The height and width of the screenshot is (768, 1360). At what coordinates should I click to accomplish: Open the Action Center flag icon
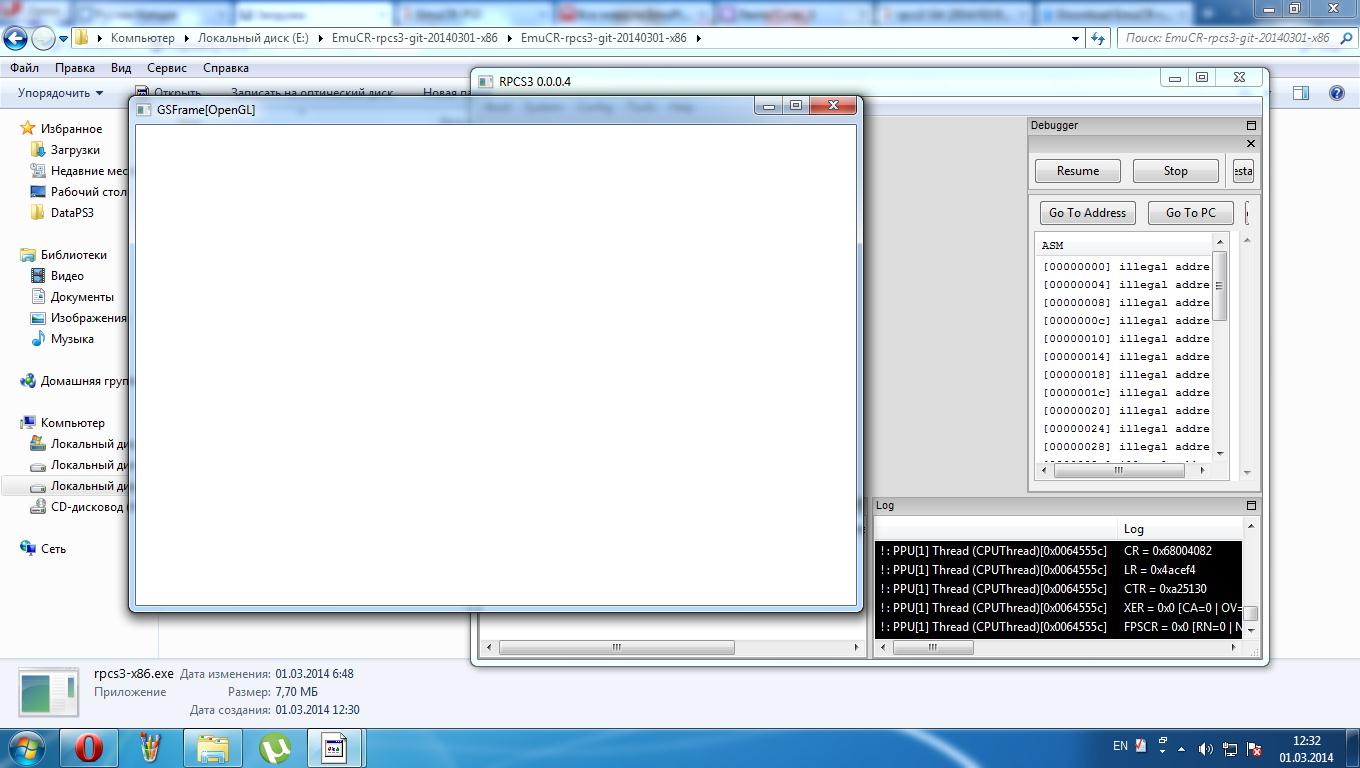(x=1252, y=749)
